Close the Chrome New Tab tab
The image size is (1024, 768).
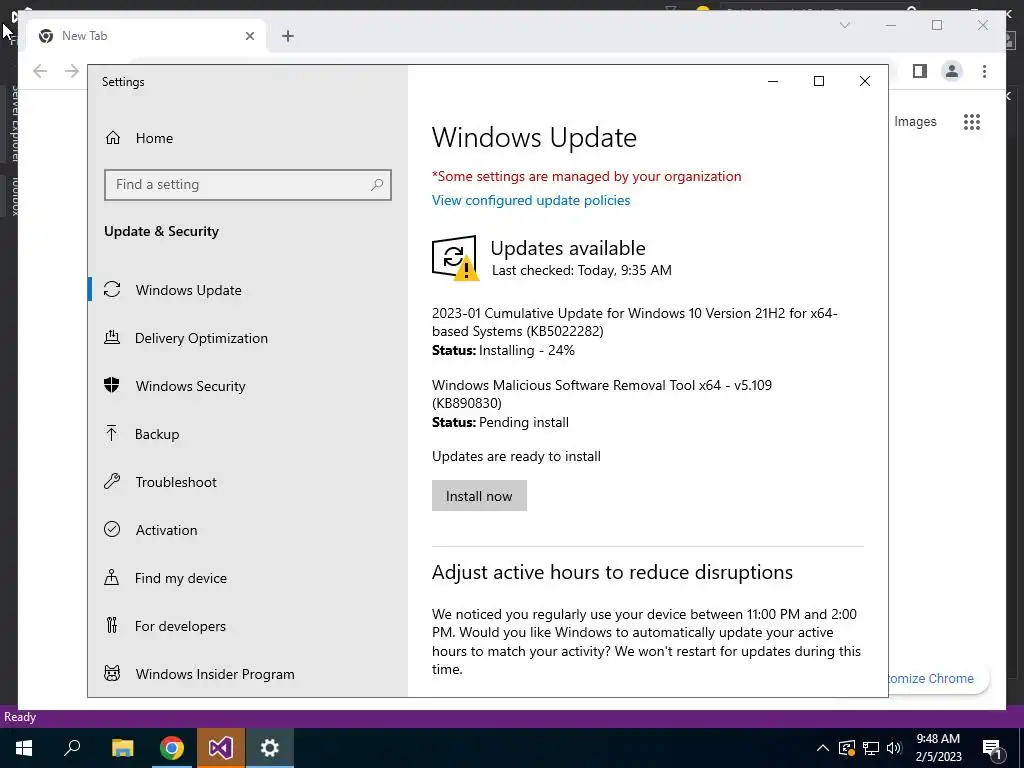tap(249, 36)
